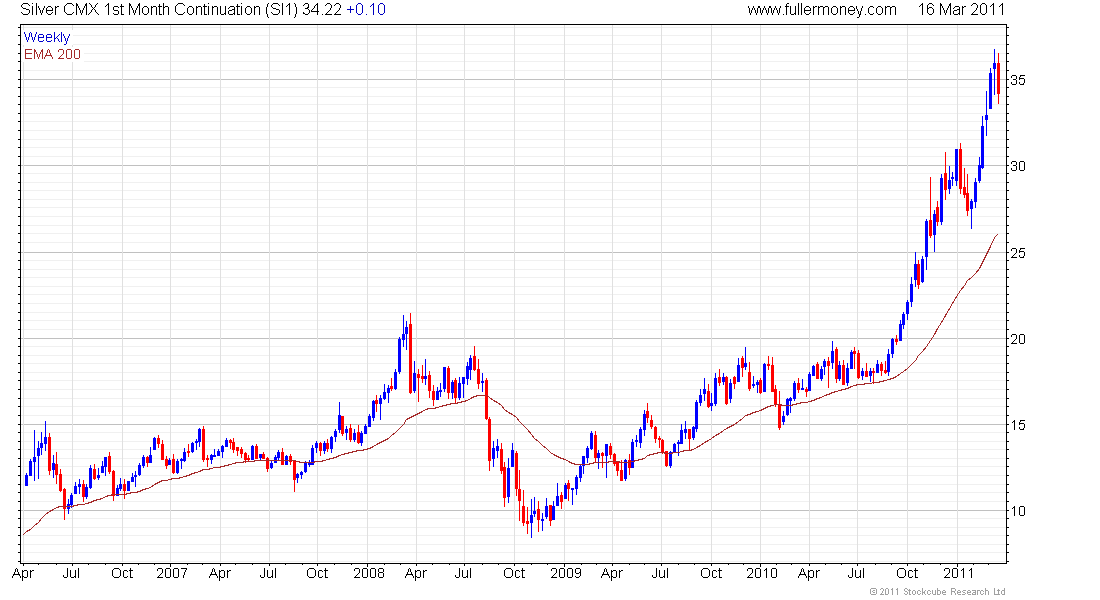The width and height of the screenshot is (1100, 600).
Task: Click the copyright '2011 Stockcube Research Ltd' text
Action: pos(937,592)
